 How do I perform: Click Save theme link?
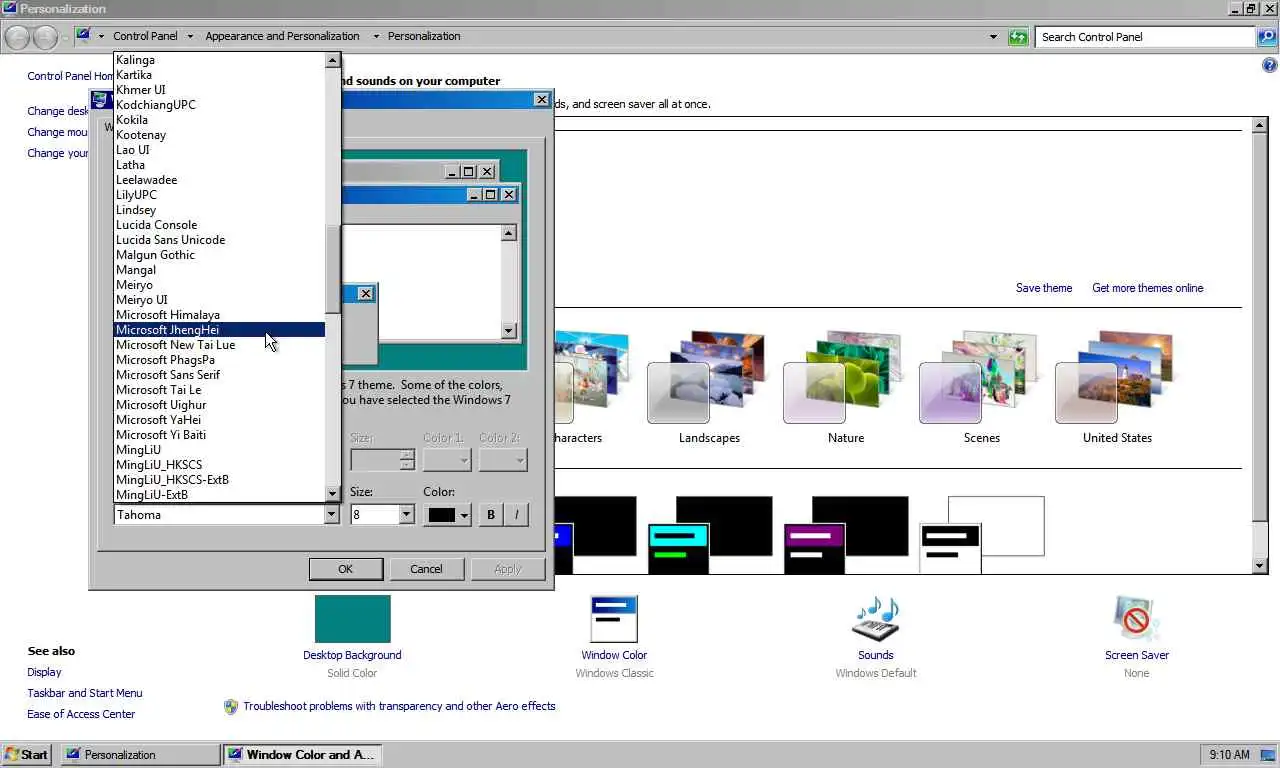(1044, 288)
